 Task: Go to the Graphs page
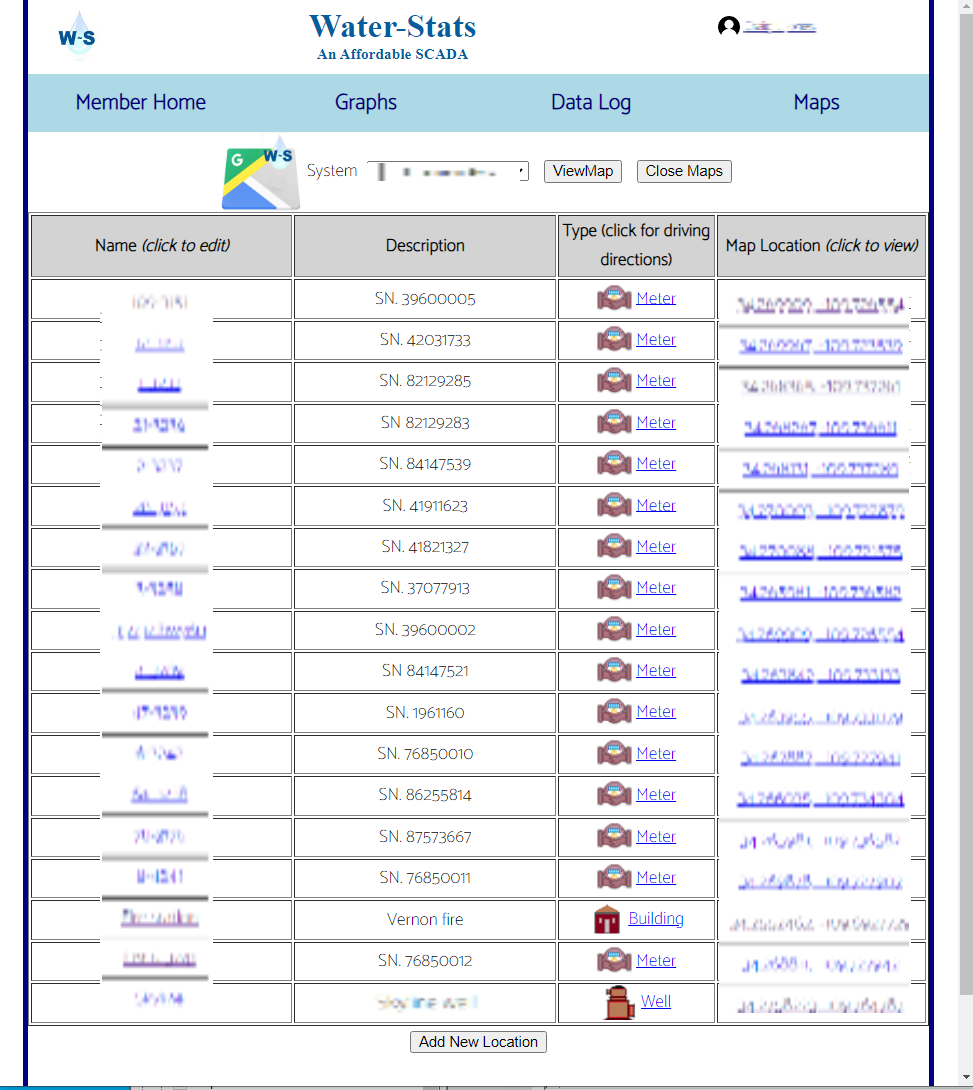(366, 102)
